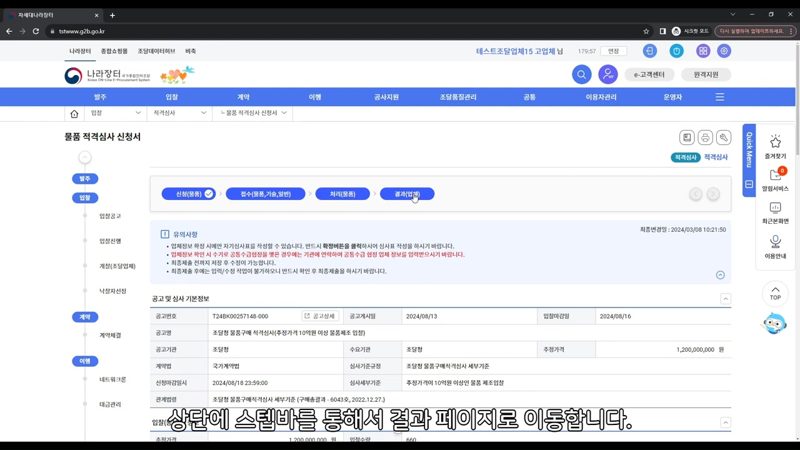
Task: Bookmark this page with browser star icon
Action: (646, 31)
